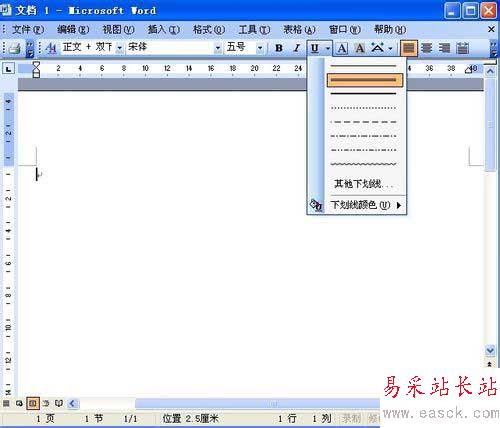Open the Styles and Formatting icon
The height and width of the screenshot is (428, 500).
point(51,48)
